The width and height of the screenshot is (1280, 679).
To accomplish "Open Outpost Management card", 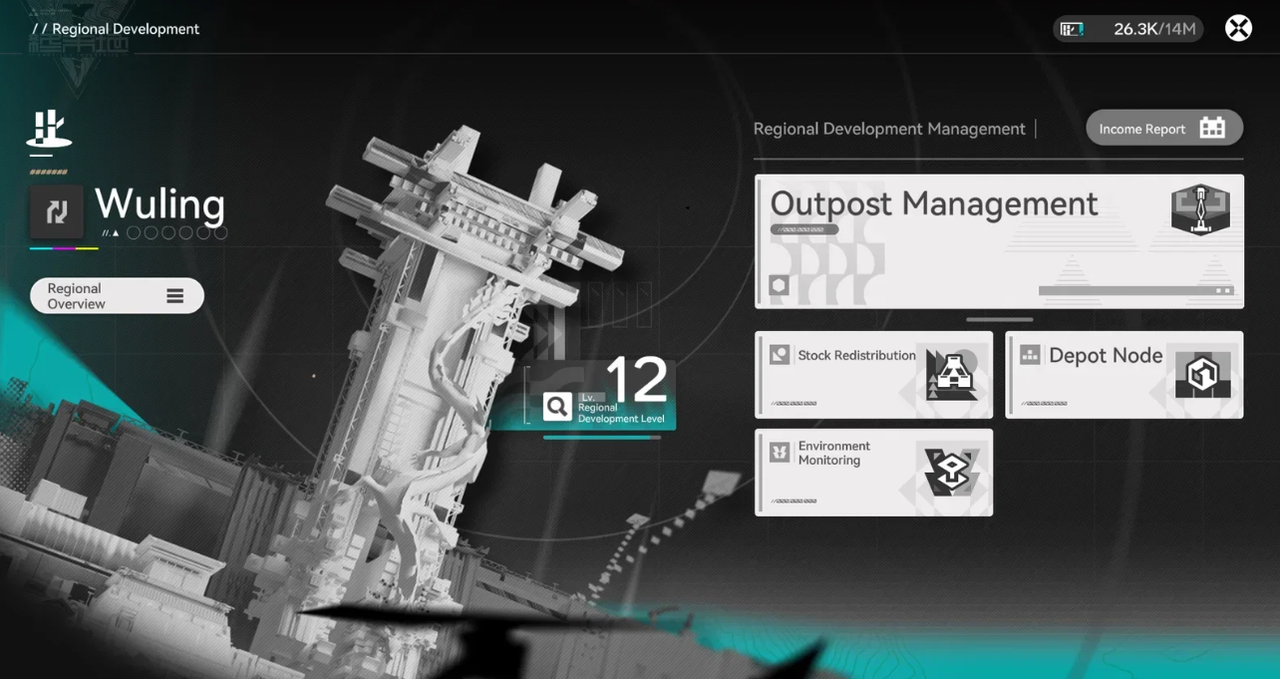I will point(999,241).
